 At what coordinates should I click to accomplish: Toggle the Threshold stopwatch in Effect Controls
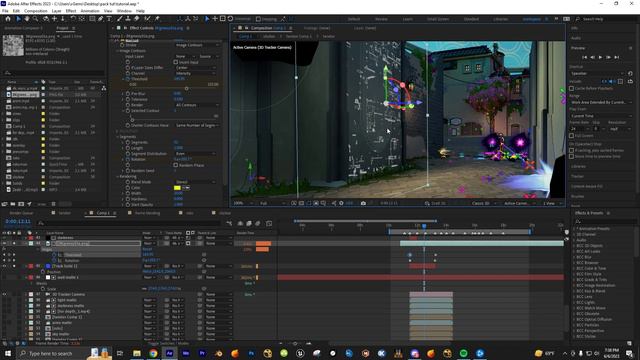(x=128, y=79)
